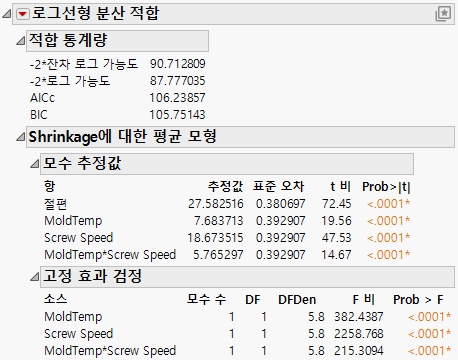The height and width of the screenshot is (360, 458).
Task: Click the -2*잔차 로그 가능도 value 90.712809
Action: tap(177, 64)
